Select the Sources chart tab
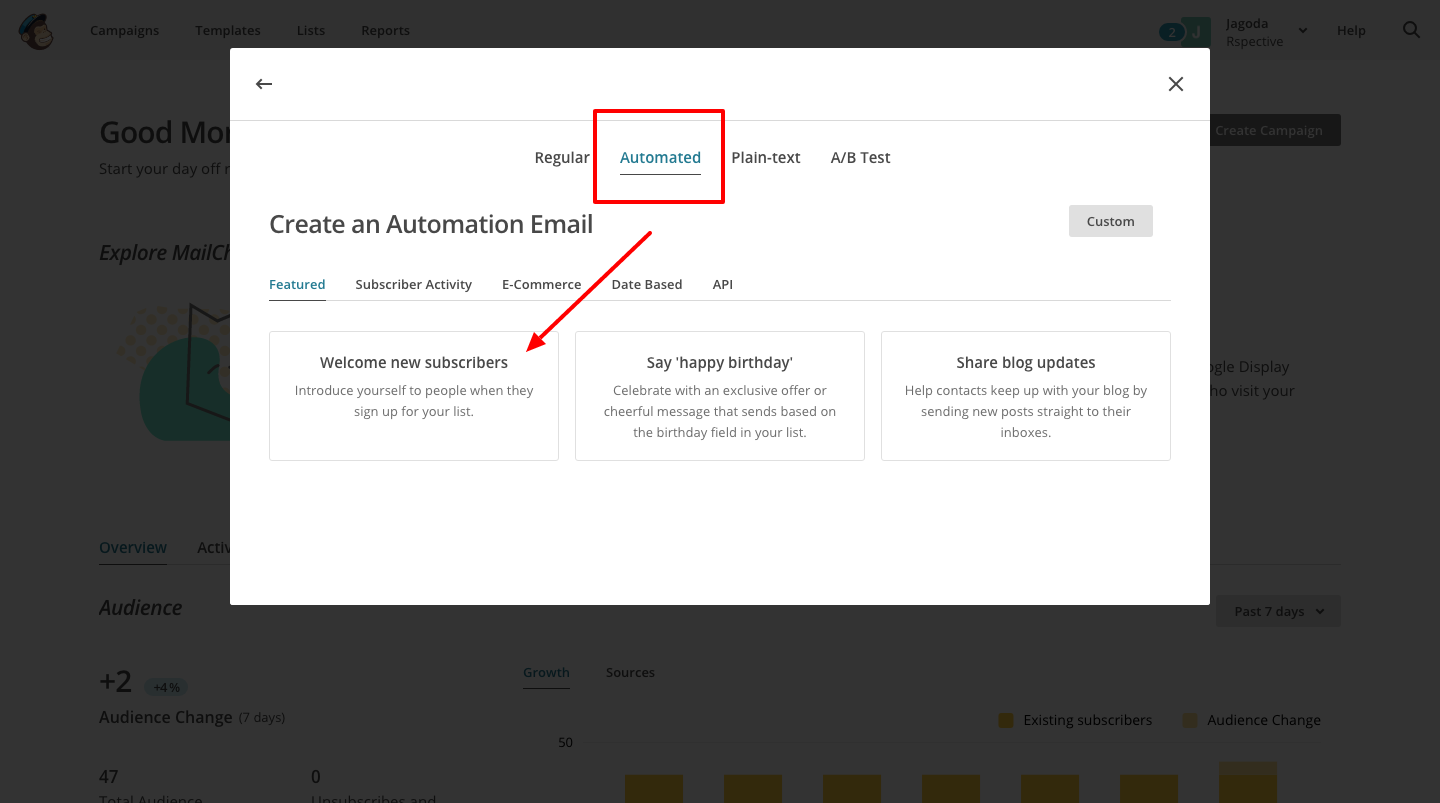 [630, 672]
